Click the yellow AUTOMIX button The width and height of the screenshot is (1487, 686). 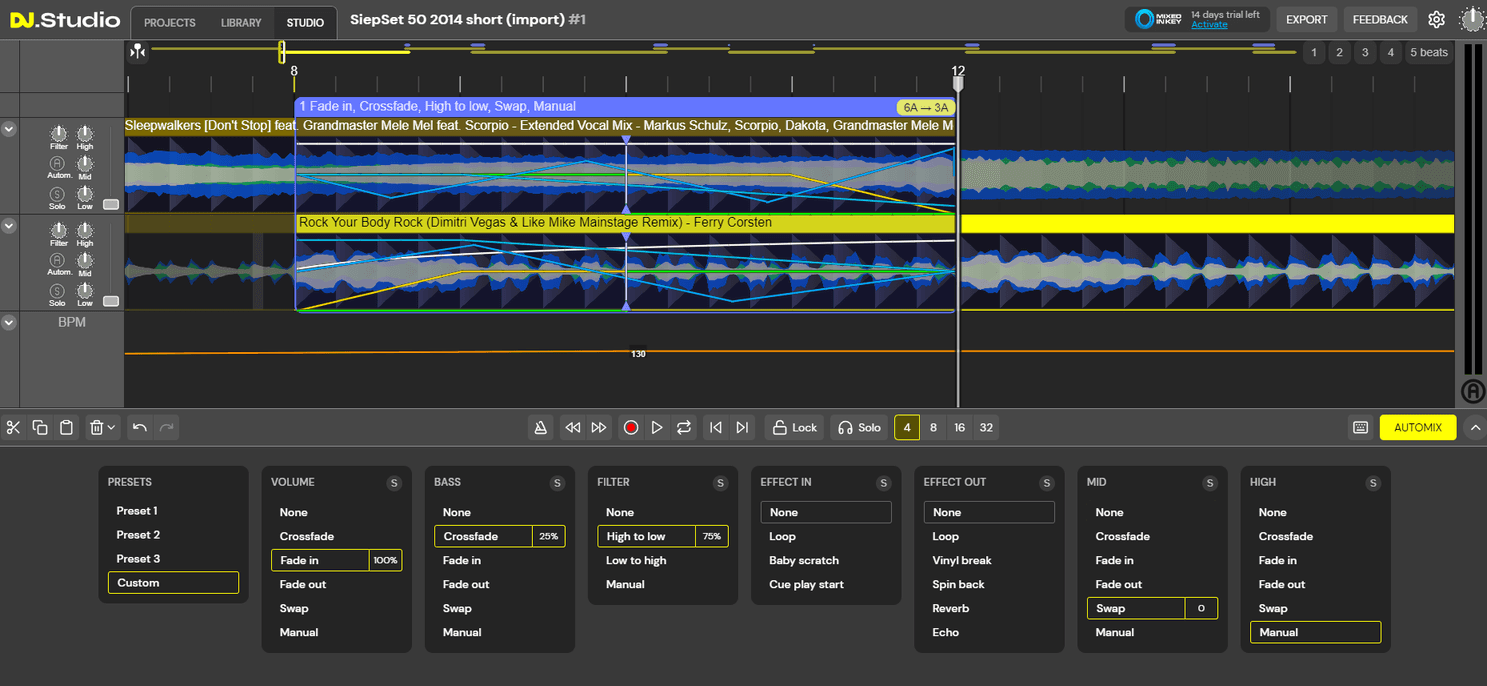pos(1418,428)
